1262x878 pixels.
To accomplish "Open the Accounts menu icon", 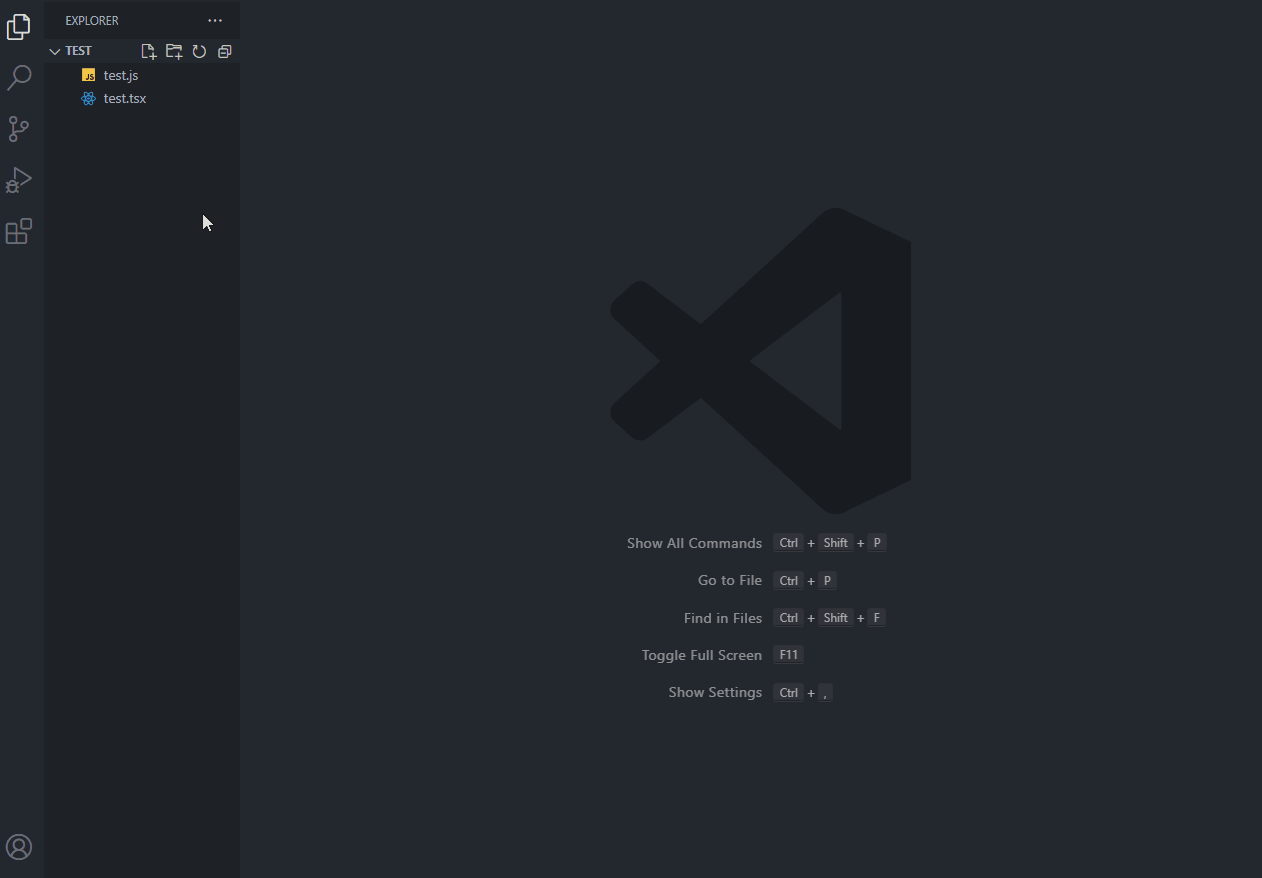I will (19, 847).
